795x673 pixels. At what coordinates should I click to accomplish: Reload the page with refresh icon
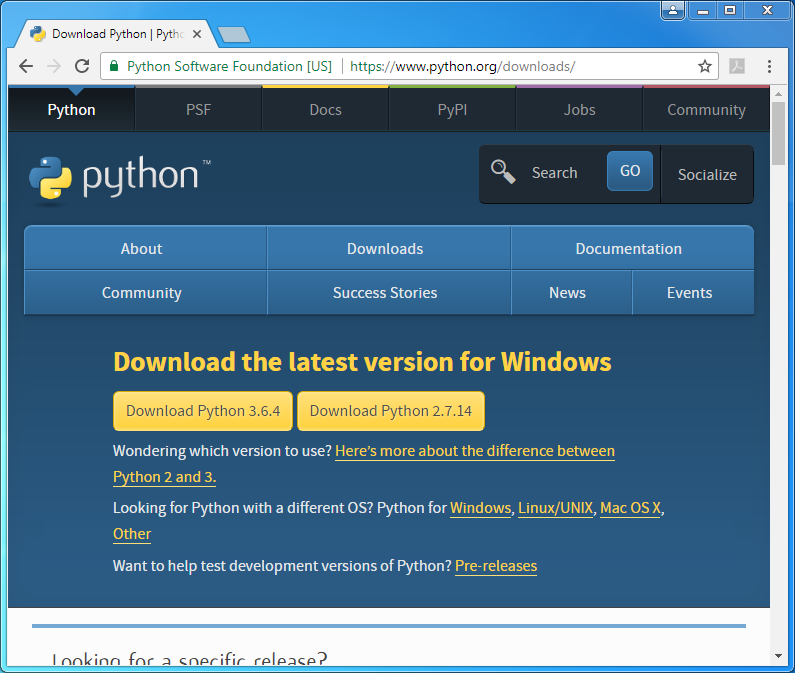(82, 66)
